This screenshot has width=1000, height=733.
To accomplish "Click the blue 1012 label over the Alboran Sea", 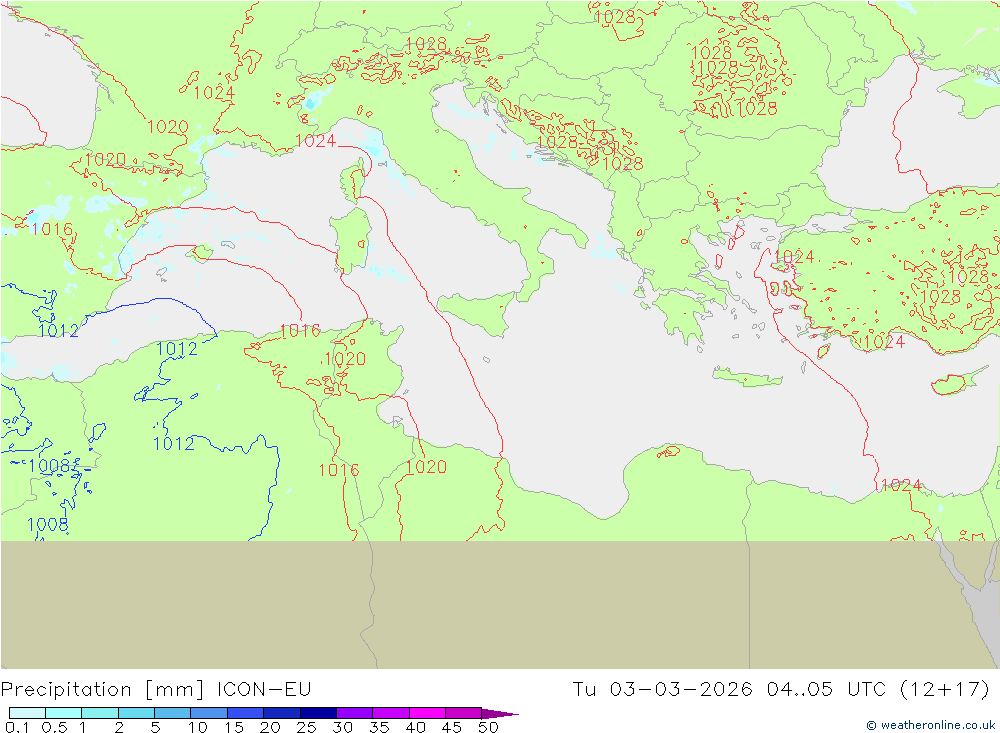I will [x=58, y=330].
